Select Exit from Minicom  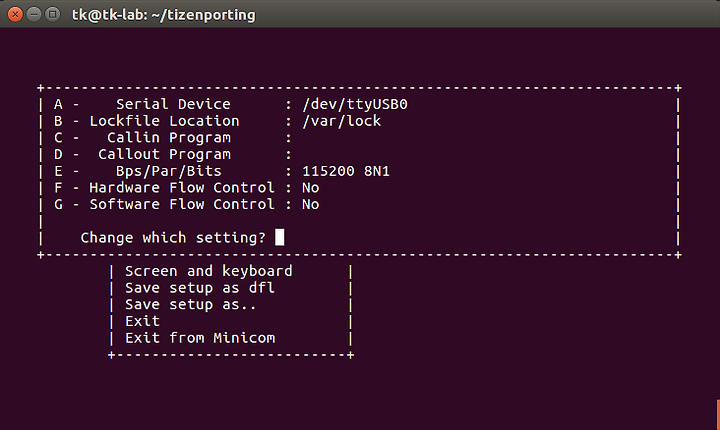click(200, 338)
